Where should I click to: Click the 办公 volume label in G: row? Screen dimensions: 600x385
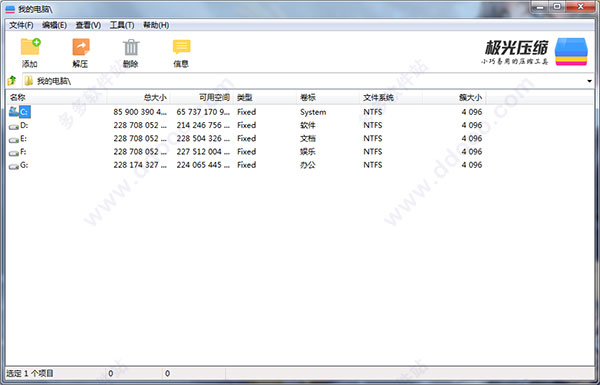point(308,165)
